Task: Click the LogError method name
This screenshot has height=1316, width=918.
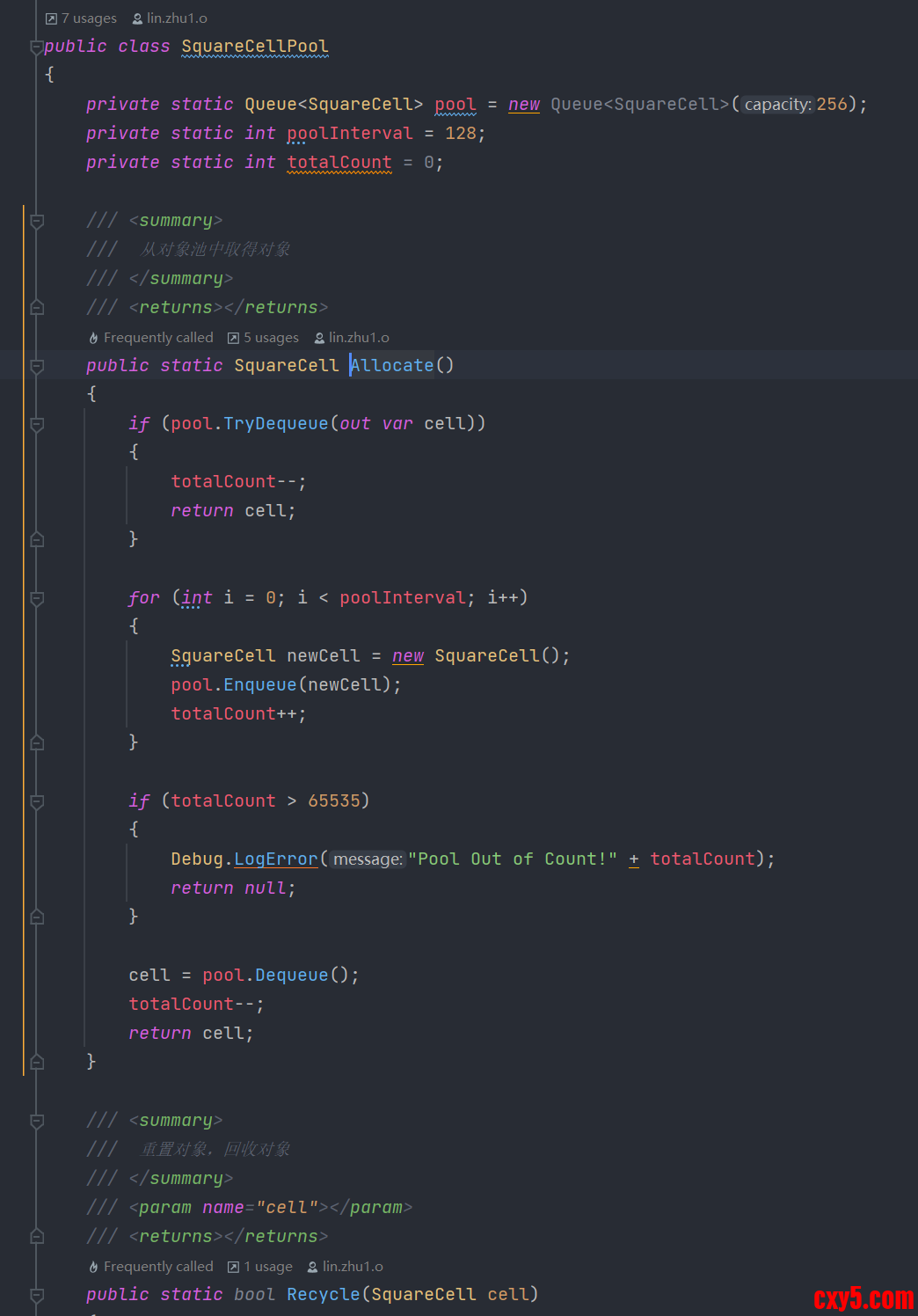Action: [x=275, y=859]
